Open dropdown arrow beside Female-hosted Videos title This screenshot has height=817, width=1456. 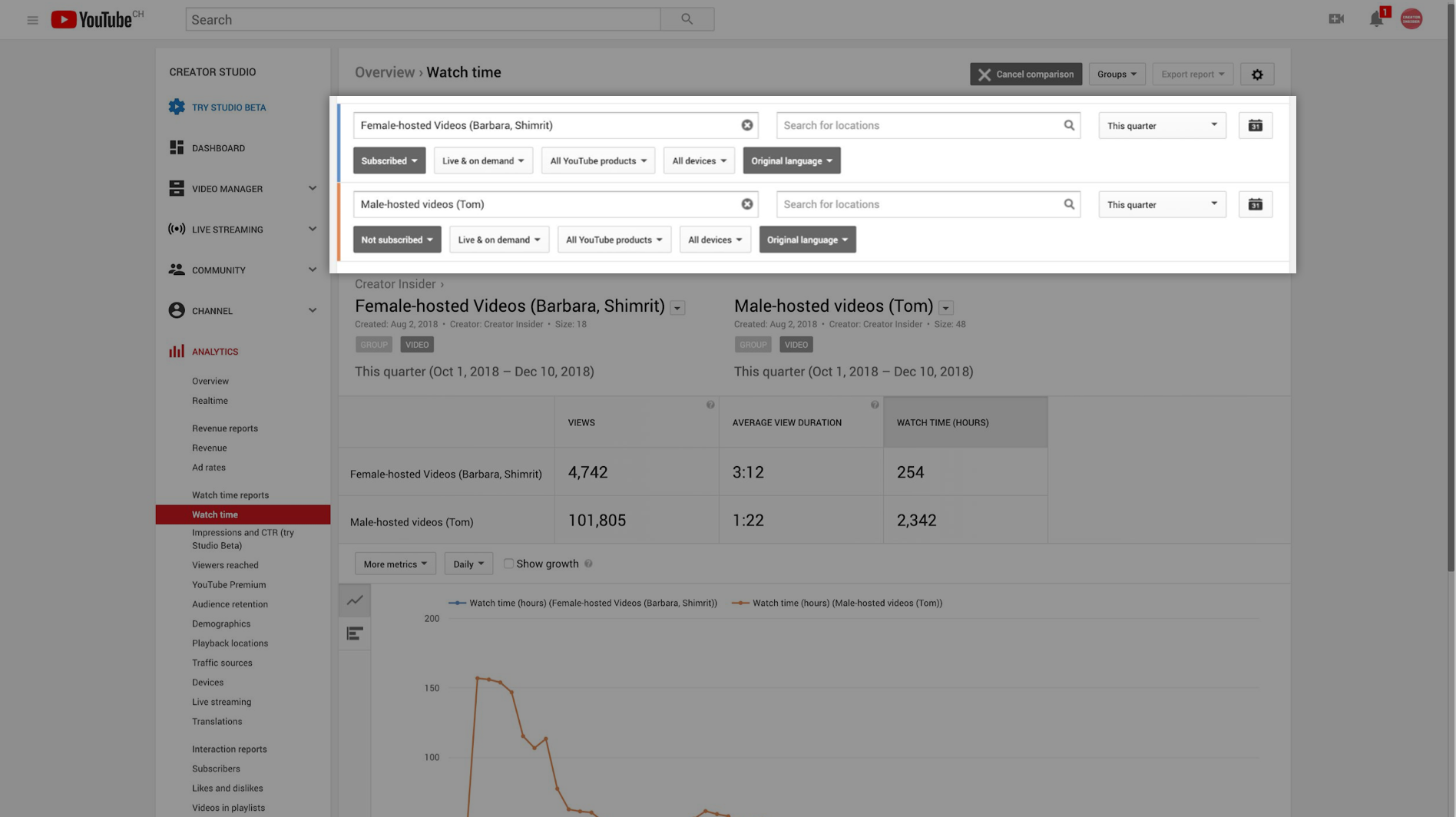pos(677,308)
